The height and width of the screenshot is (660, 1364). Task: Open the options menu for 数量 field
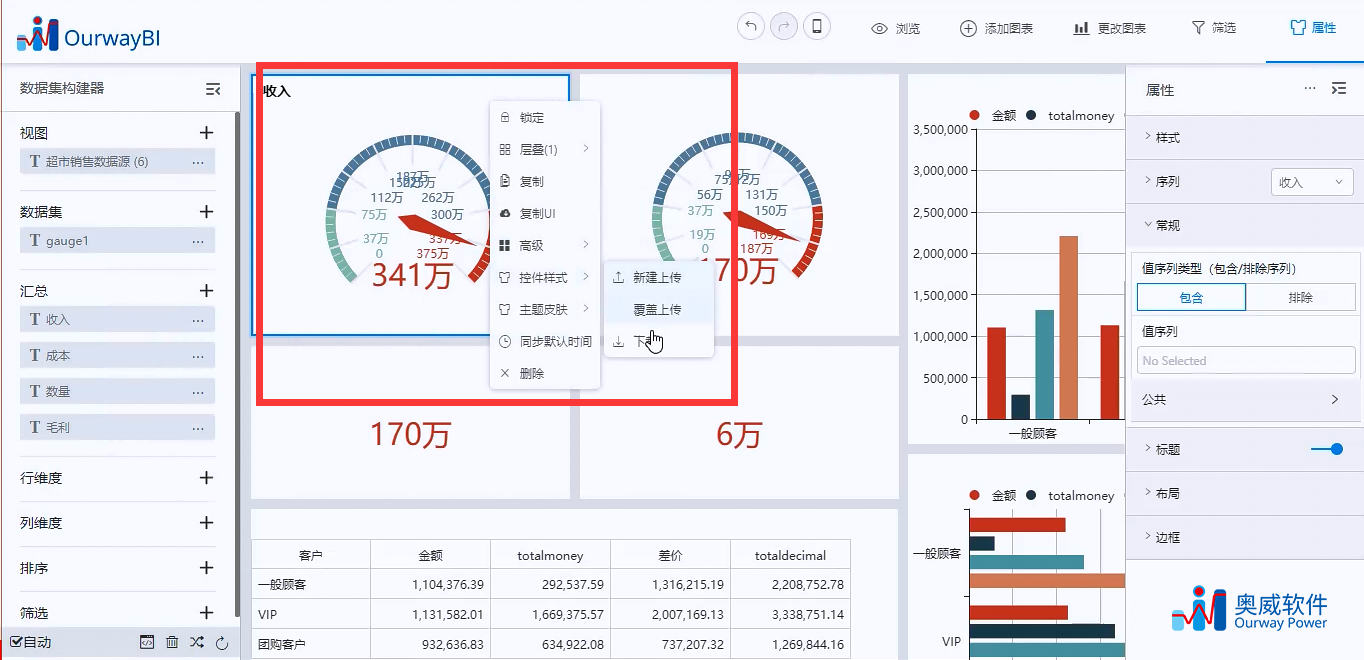click(198, 392)
